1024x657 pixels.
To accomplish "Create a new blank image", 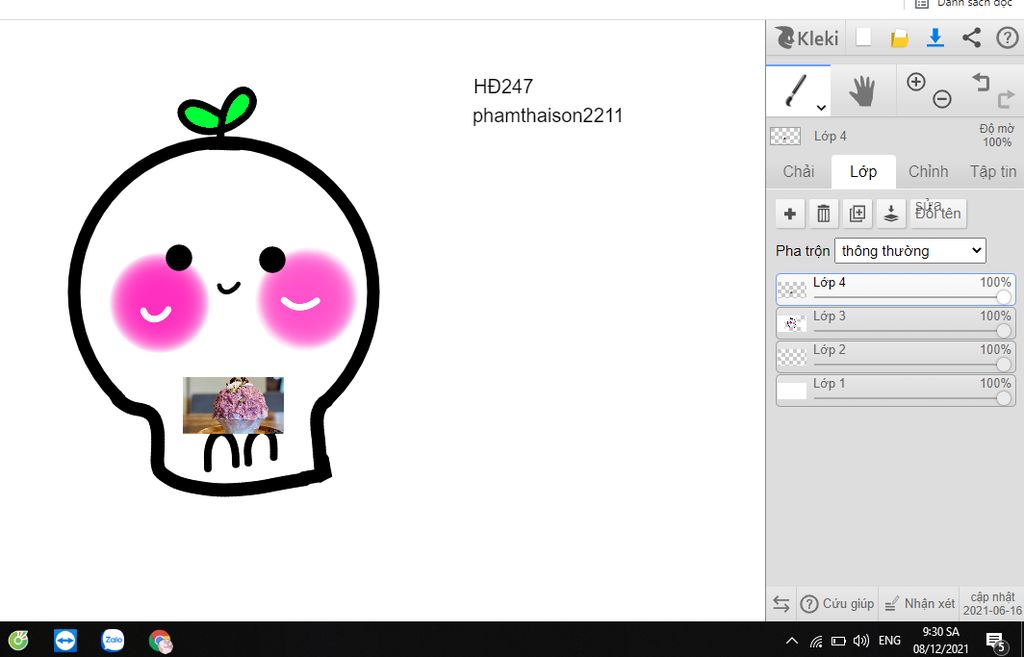I will point(863,37).
